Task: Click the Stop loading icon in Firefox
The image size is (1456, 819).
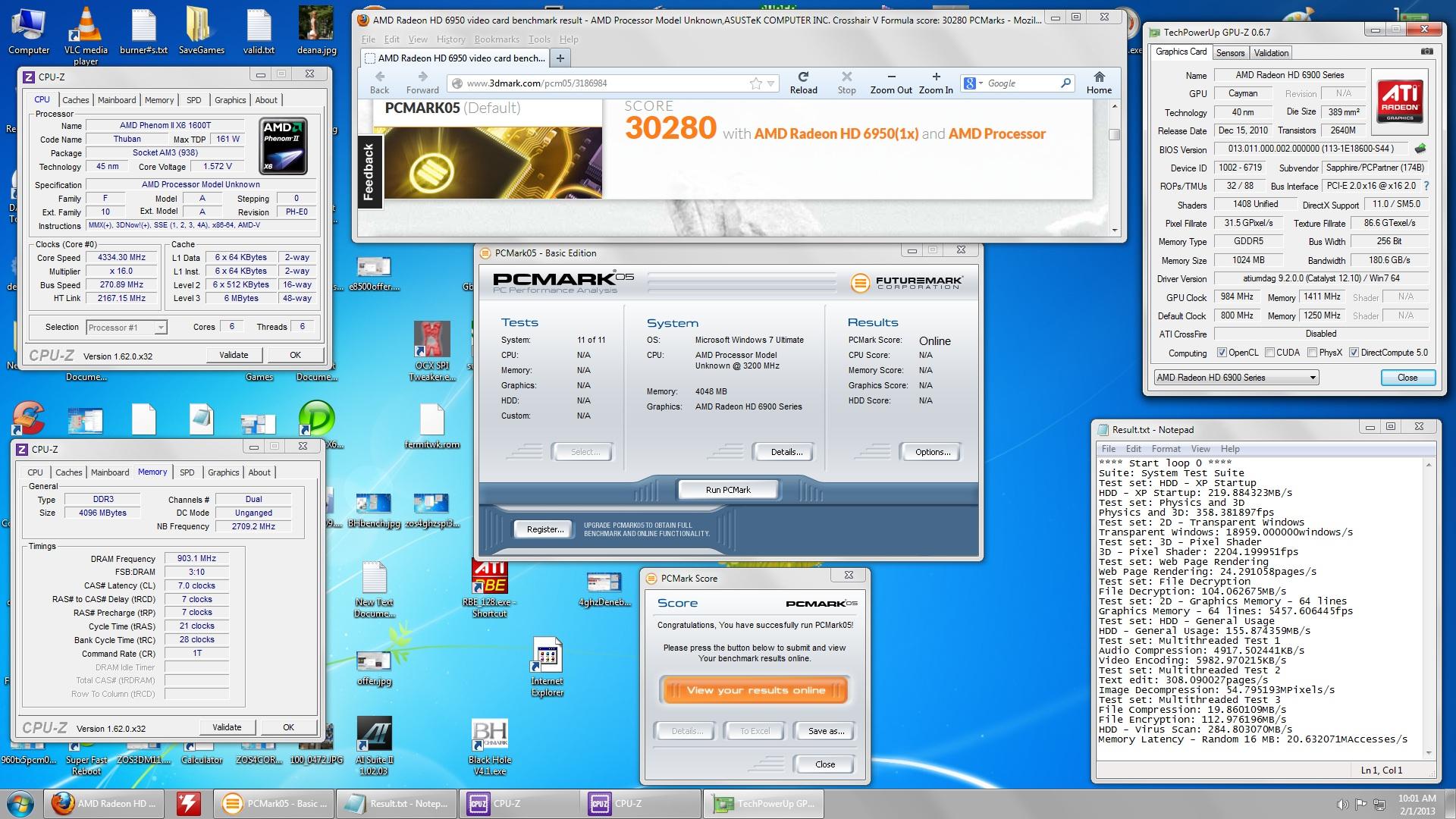Action: [846, 82]
